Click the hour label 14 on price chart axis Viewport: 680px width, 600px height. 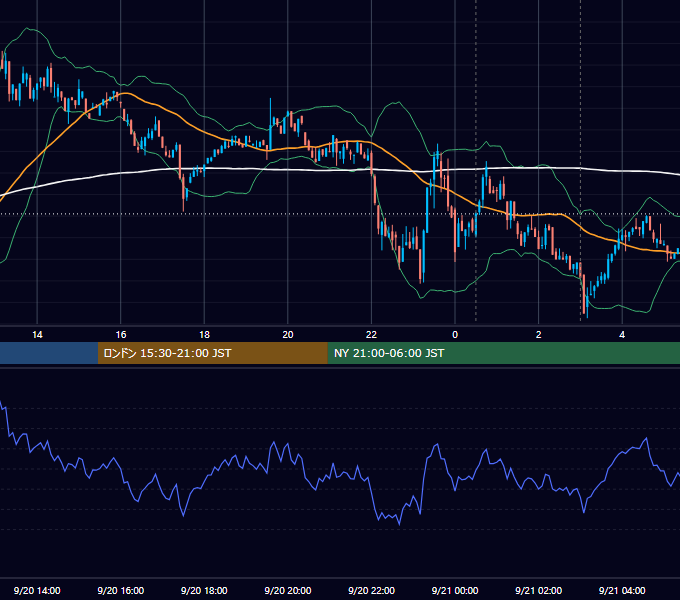point(37,335)
